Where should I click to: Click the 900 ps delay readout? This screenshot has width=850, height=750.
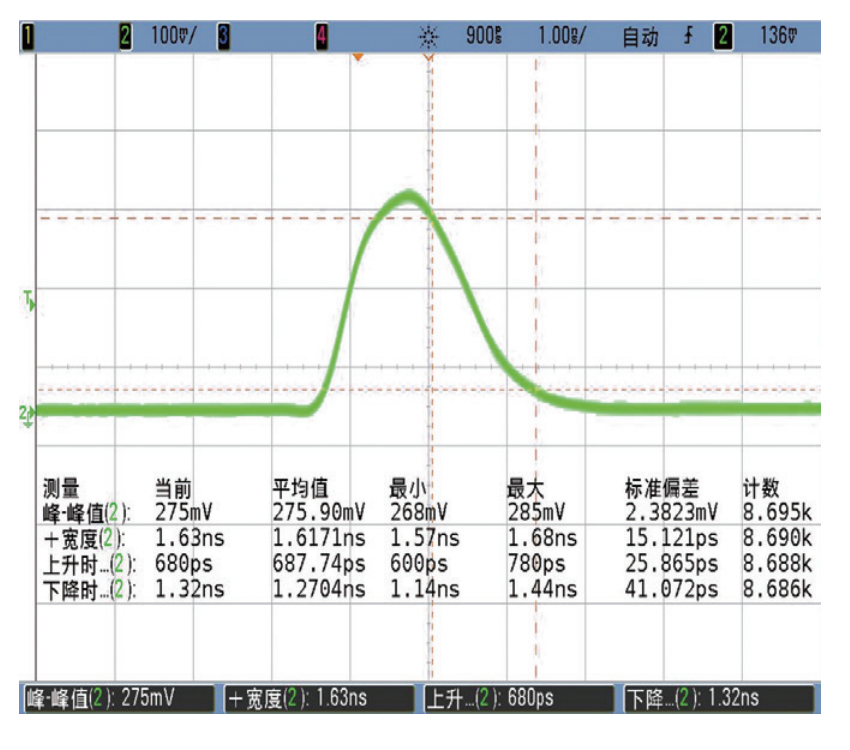click(487, 38)
